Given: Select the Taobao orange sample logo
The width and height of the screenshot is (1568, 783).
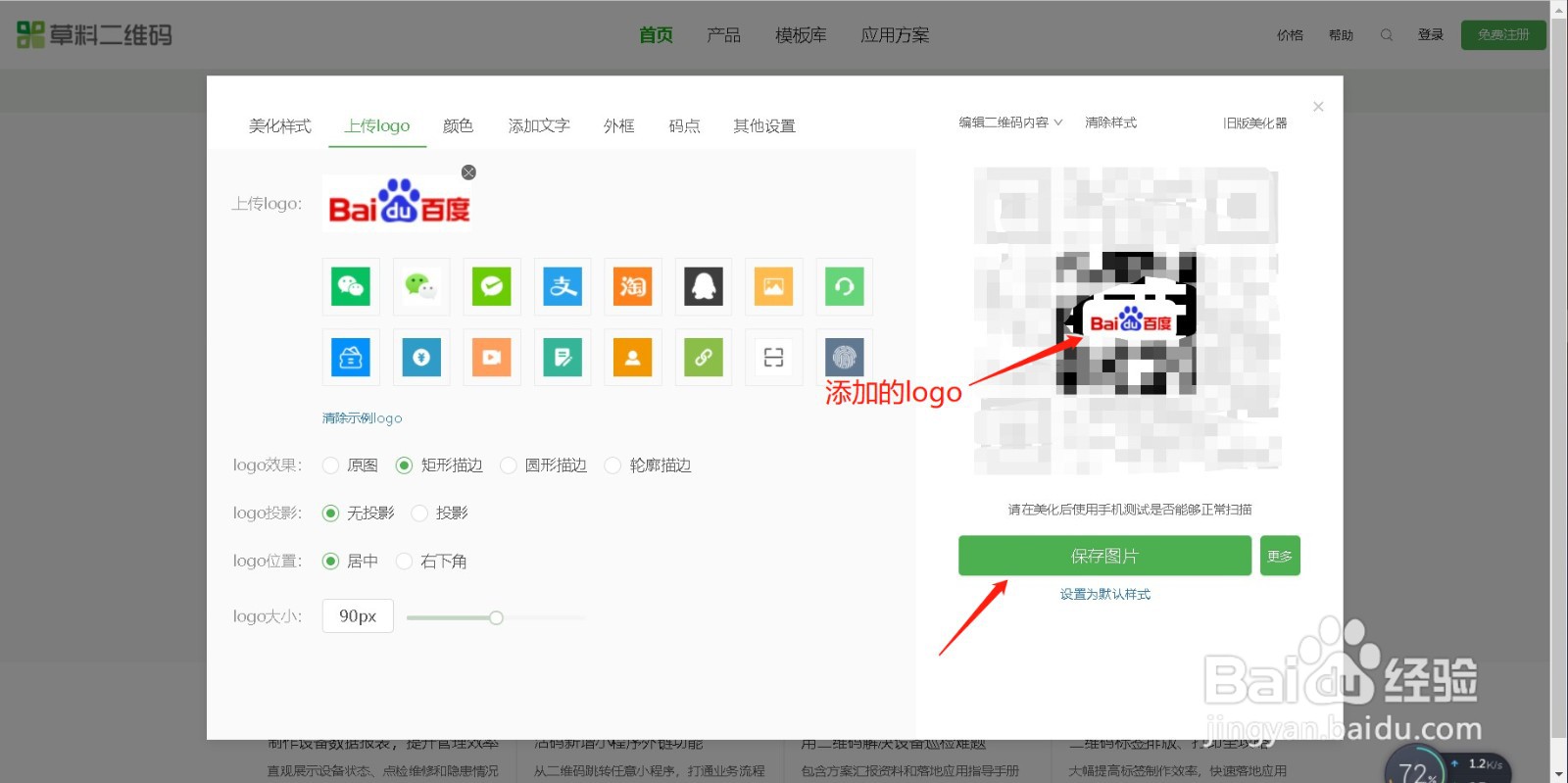Looking at the screenshot, I should pyautogui.click(x=633, y=286).
